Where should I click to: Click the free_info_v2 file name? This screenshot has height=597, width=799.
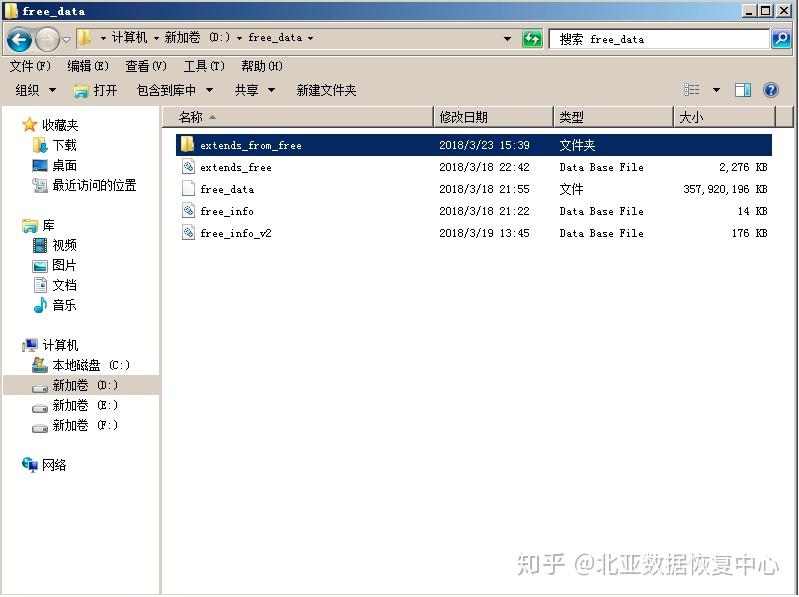coord(236,233)
